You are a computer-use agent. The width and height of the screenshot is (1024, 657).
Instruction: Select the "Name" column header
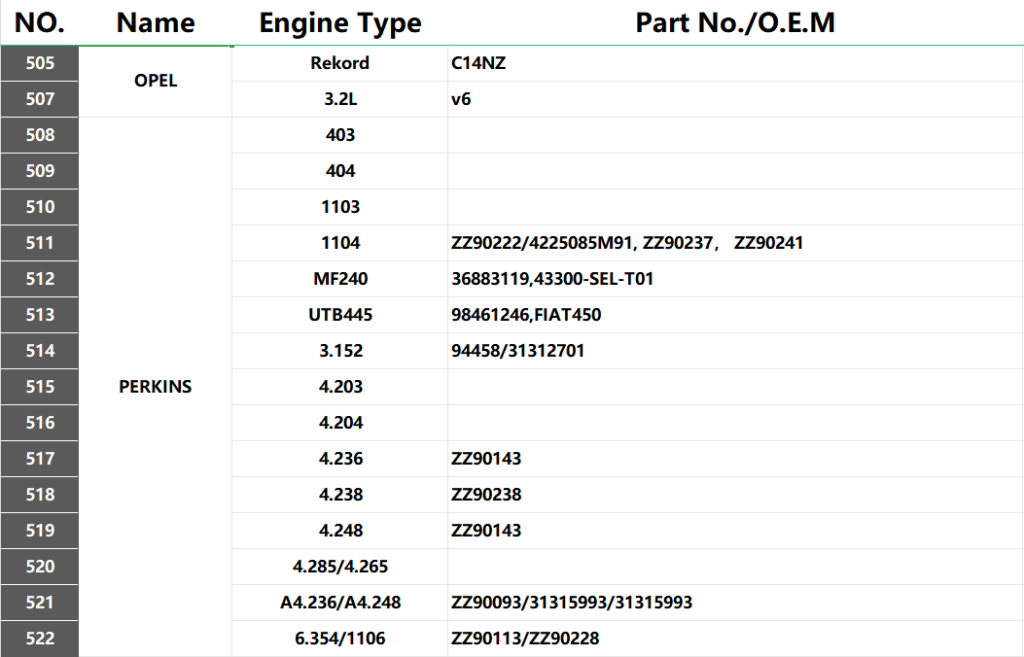155,23
